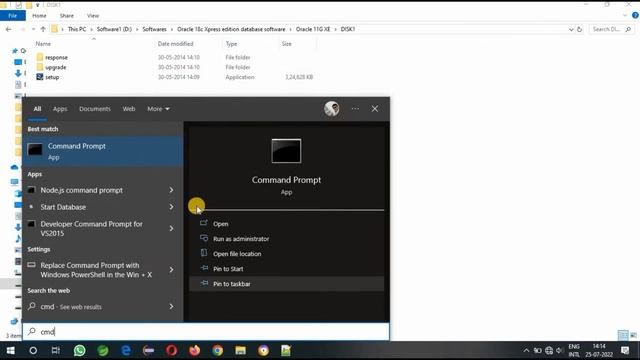Select the Command Prompt best match result
Viewport: 640px width, 360px height.
(103, 151)
